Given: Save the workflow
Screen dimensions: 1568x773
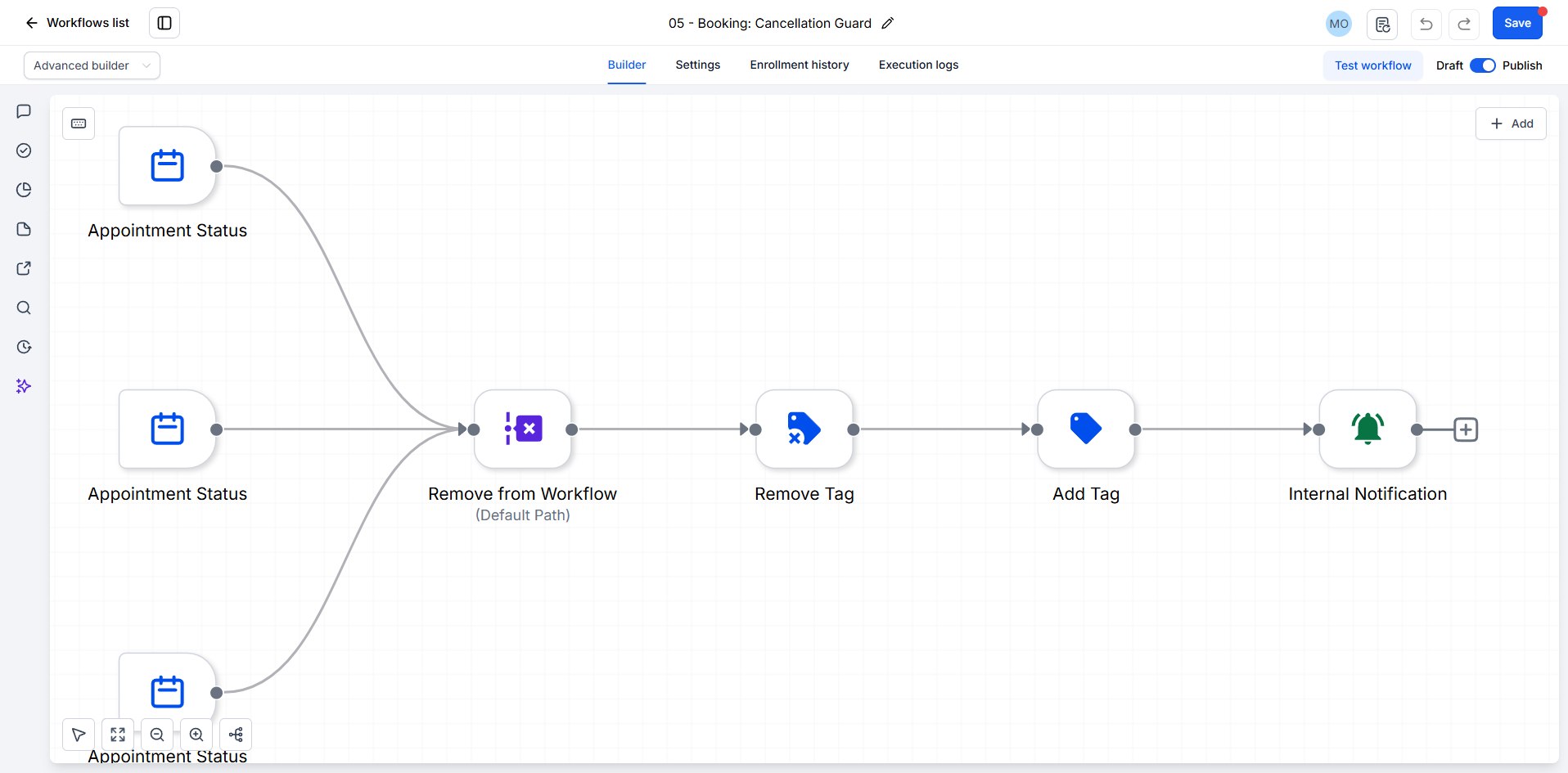Looking at the screenshot, I should 1517,23.
